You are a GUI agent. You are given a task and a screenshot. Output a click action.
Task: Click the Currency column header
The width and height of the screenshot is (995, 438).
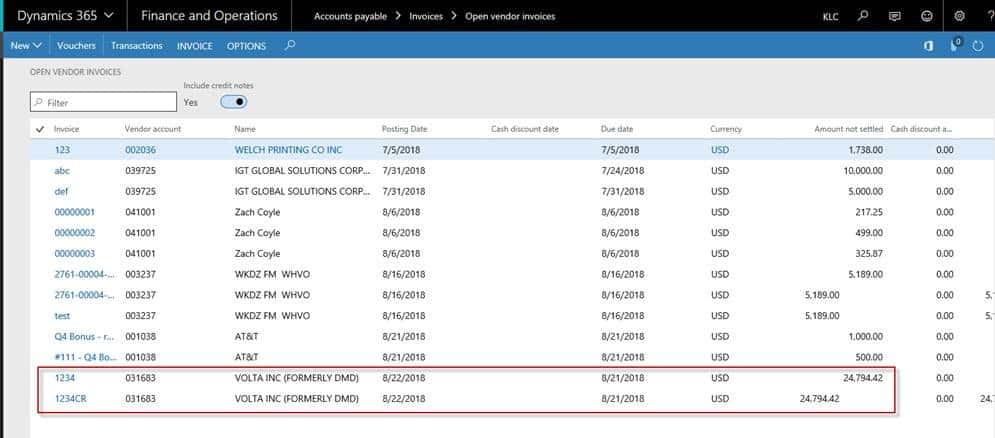(726, 129)
